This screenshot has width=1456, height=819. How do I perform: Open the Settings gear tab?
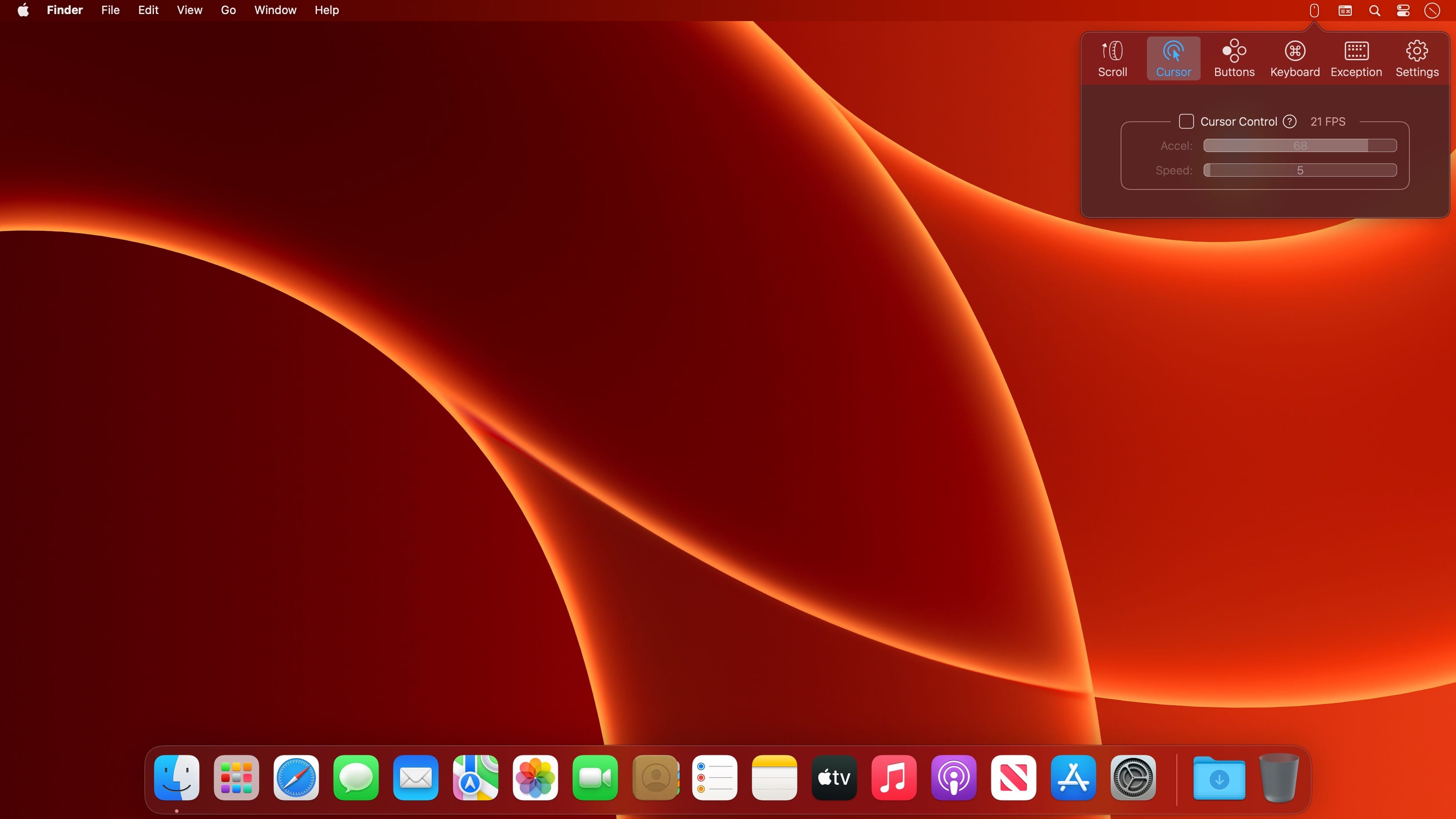tap(1416, 59)
